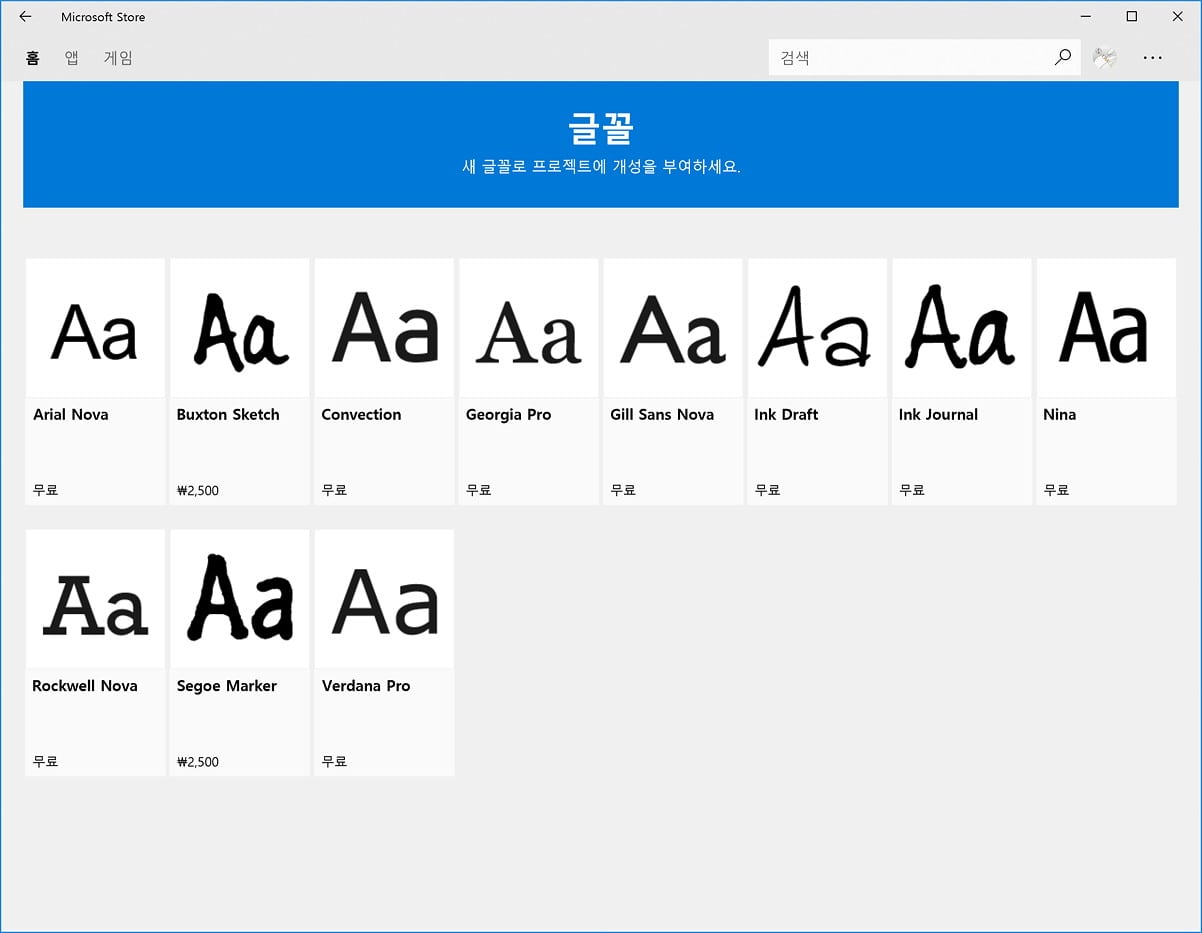The image size is (1202, 933).
Task: Click the Convection title text
Action: pyautogui.click(x=361, y=414)
